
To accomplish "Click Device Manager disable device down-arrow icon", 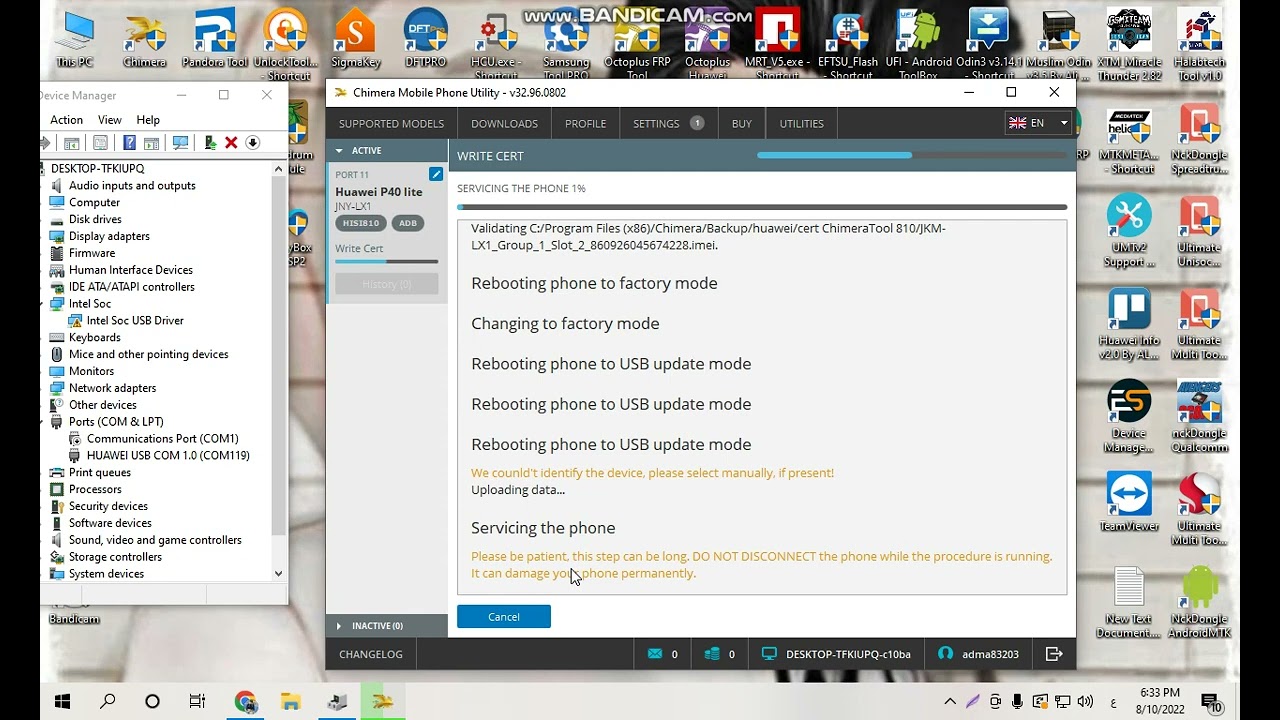I will click(x=253, y=143).
